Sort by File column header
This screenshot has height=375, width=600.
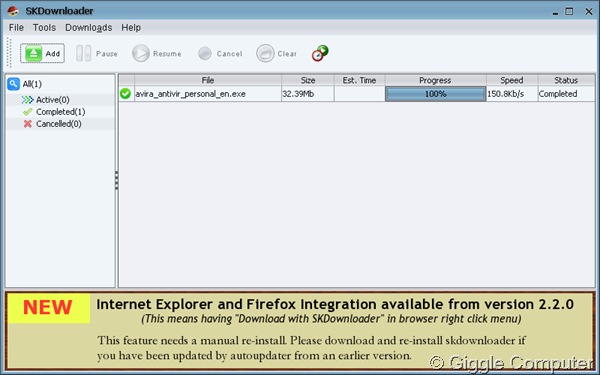208,80
